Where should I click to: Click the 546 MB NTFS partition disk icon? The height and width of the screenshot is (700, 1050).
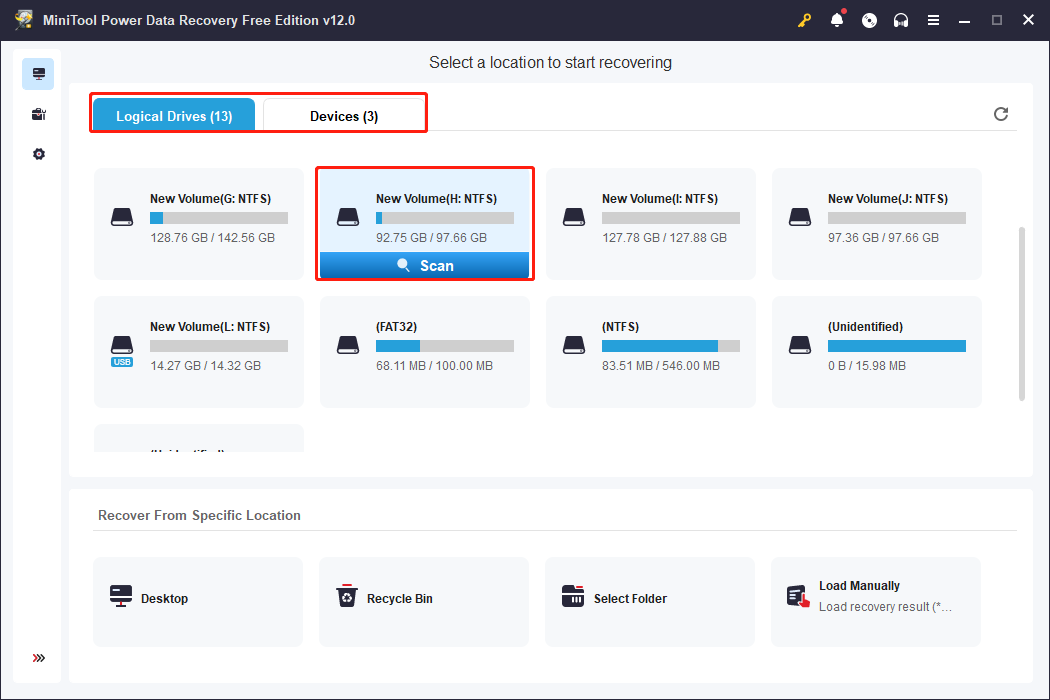pyautogui.click(x=574, y=345)
